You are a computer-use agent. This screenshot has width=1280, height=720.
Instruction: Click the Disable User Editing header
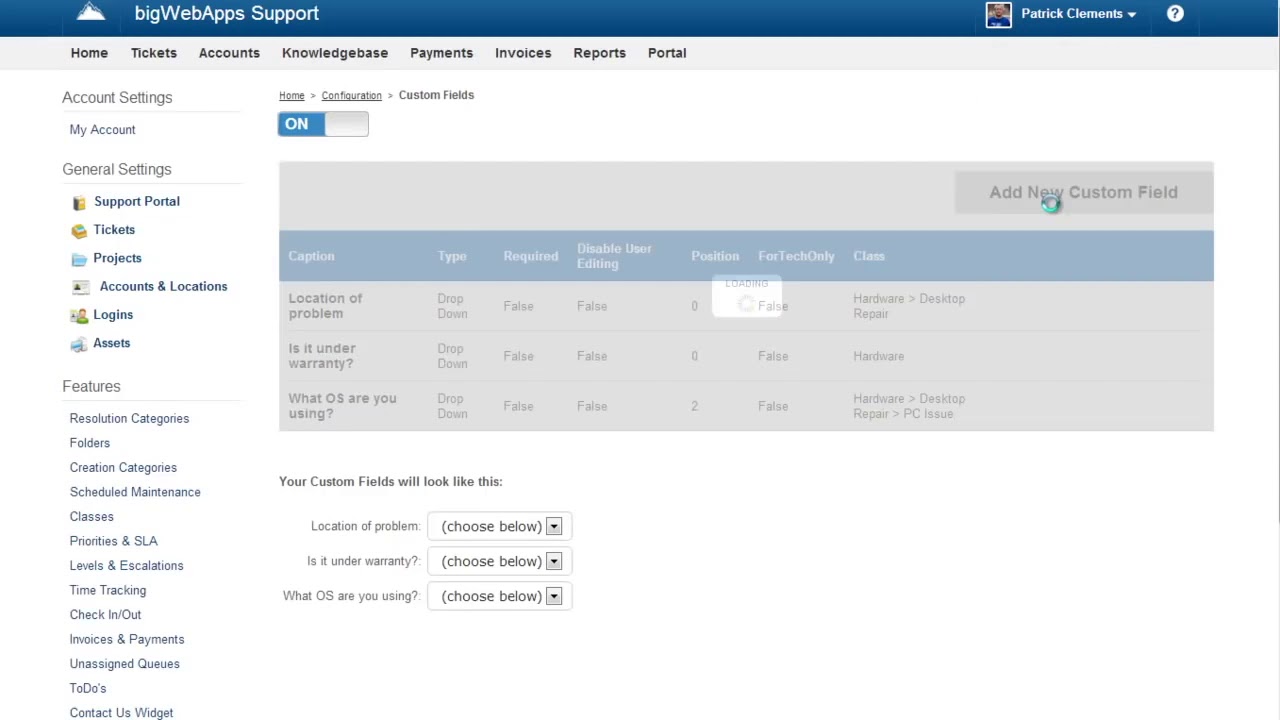tap(614, 256)
